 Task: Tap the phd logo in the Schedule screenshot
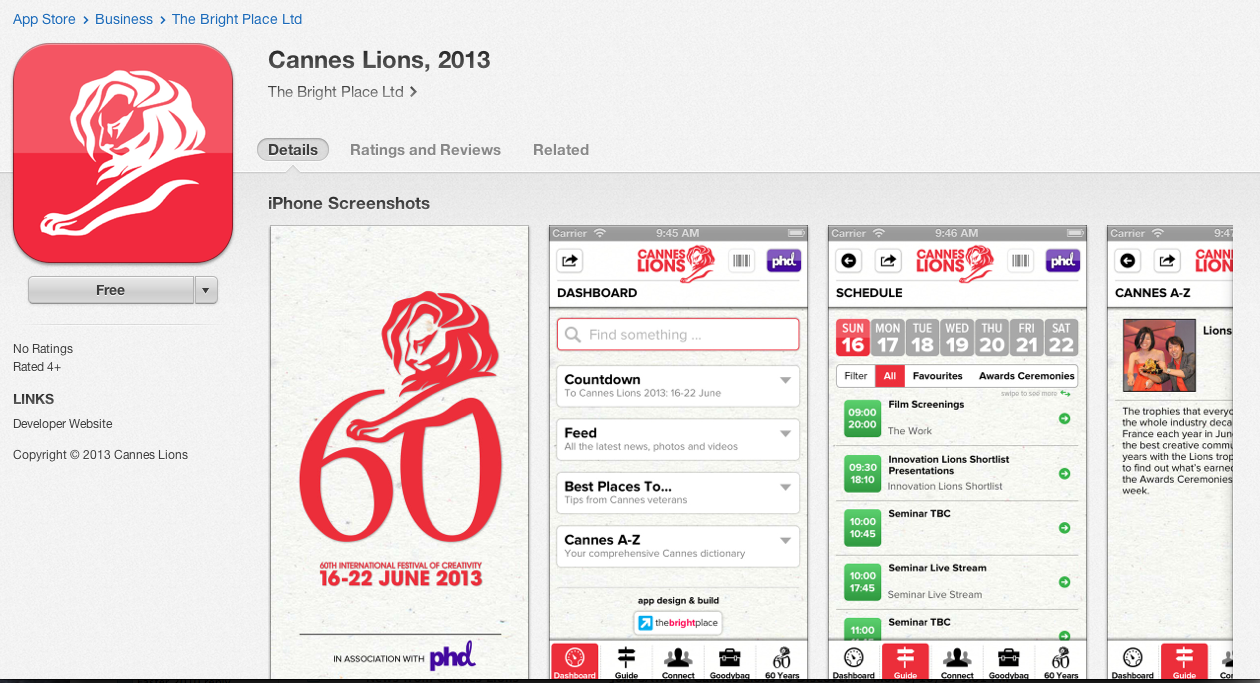click(x=1063, y=261)
